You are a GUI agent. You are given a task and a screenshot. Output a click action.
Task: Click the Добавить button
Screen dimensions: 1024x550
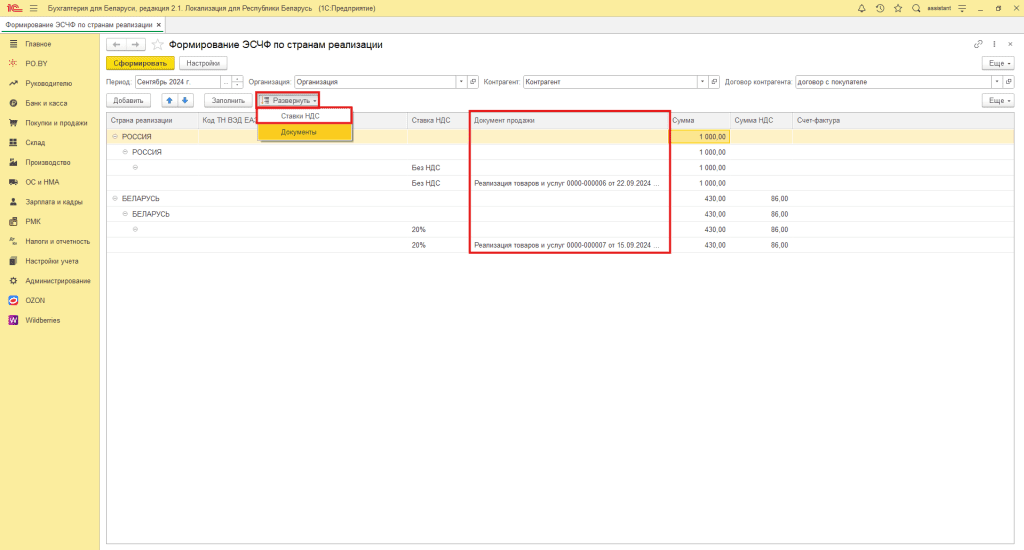(x=128, y=101)
